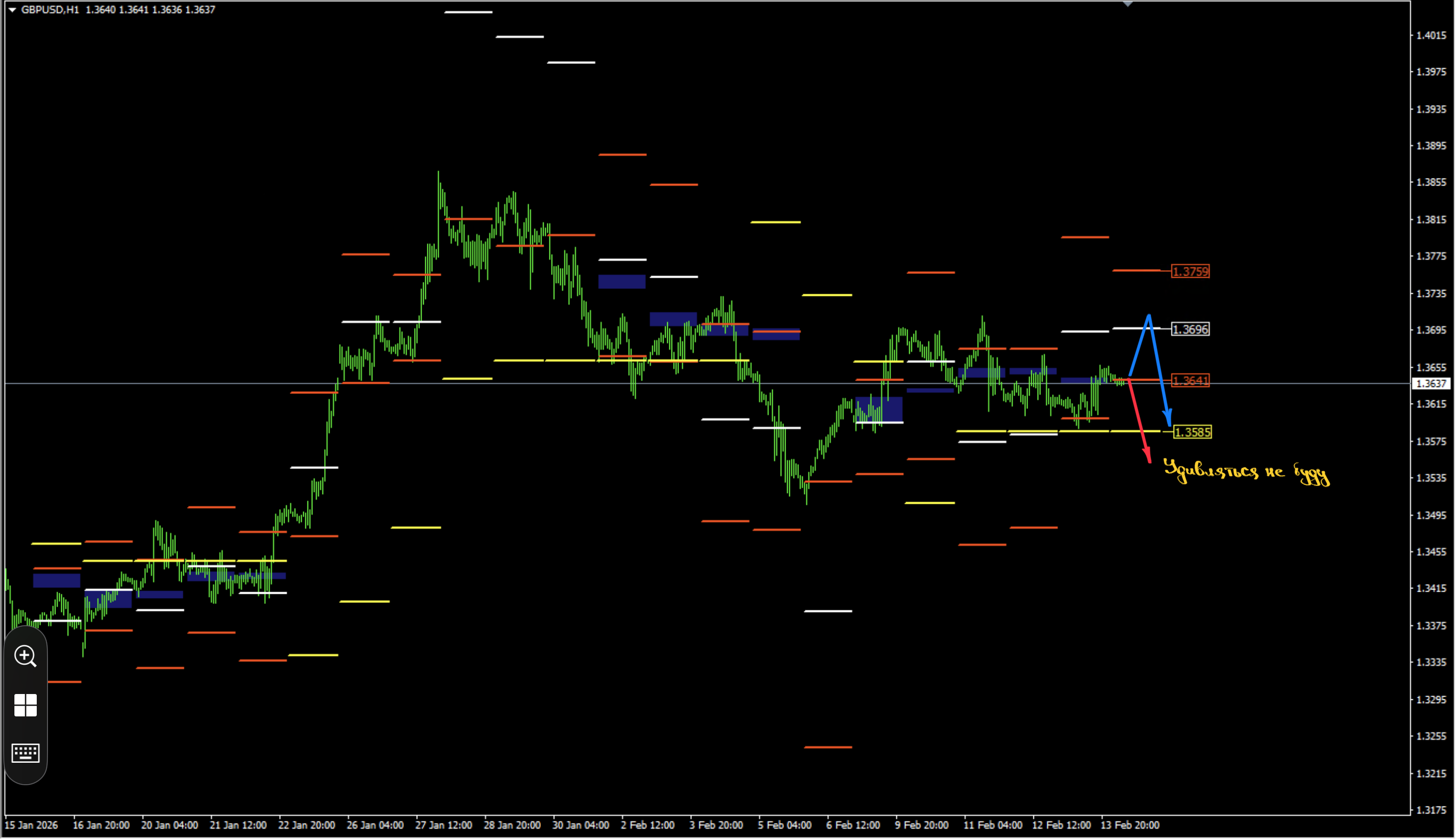Open the four-square grid layout icon
This screenshot has height=839, width=1456.
coord(26,705)
